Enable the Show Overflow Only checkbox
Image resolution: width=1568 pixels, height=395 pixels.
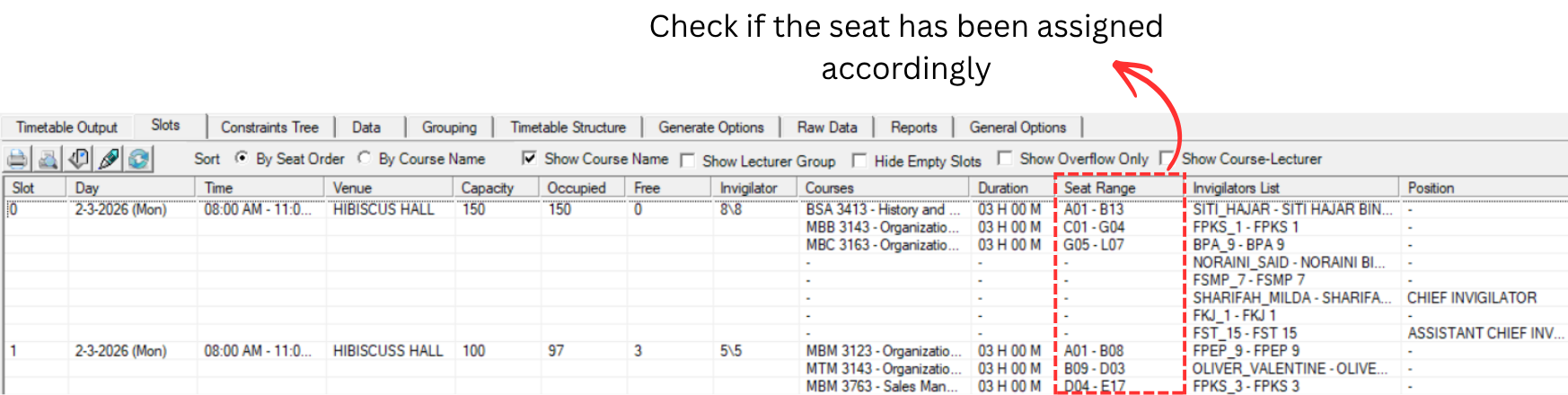coord(1005,158)
